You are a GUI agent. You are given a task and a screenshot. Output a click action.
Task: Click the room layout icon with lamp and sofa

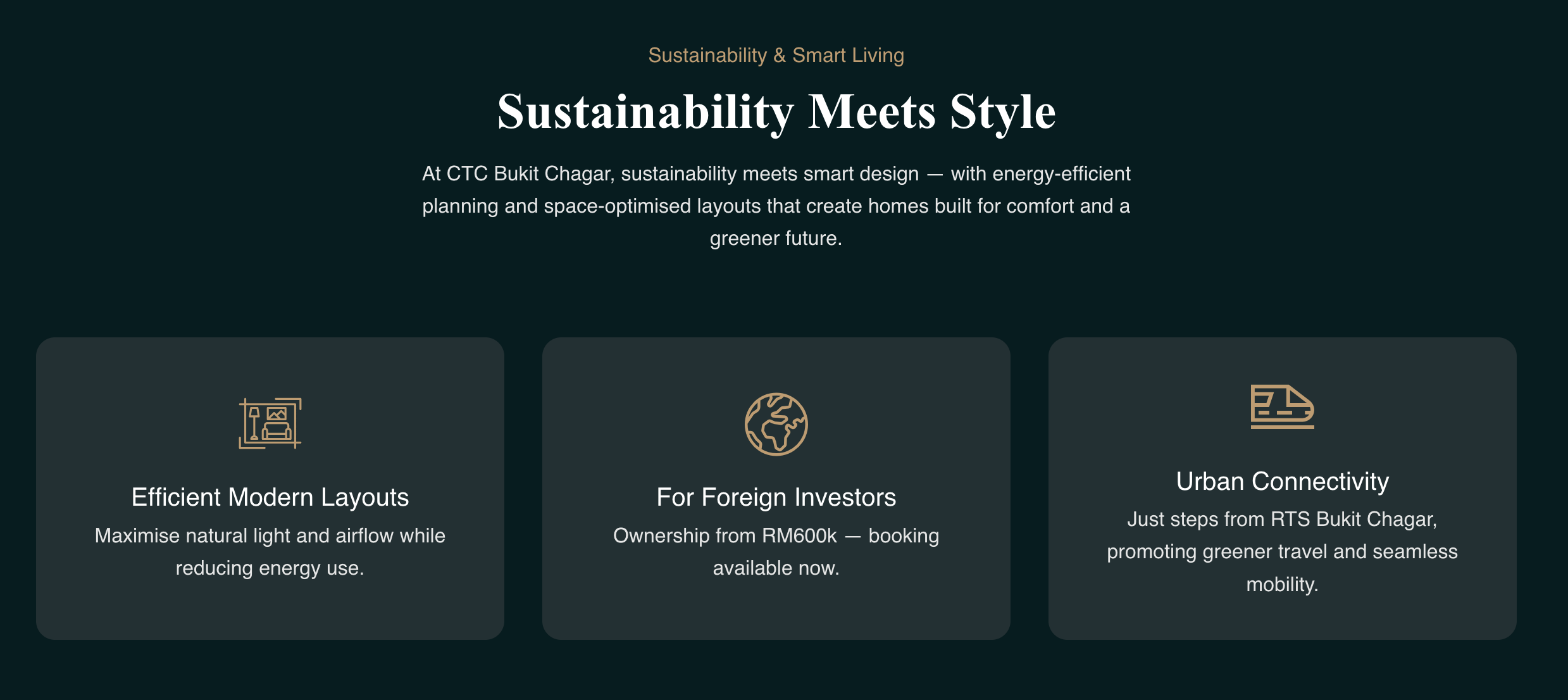click(x=270, y=423)
